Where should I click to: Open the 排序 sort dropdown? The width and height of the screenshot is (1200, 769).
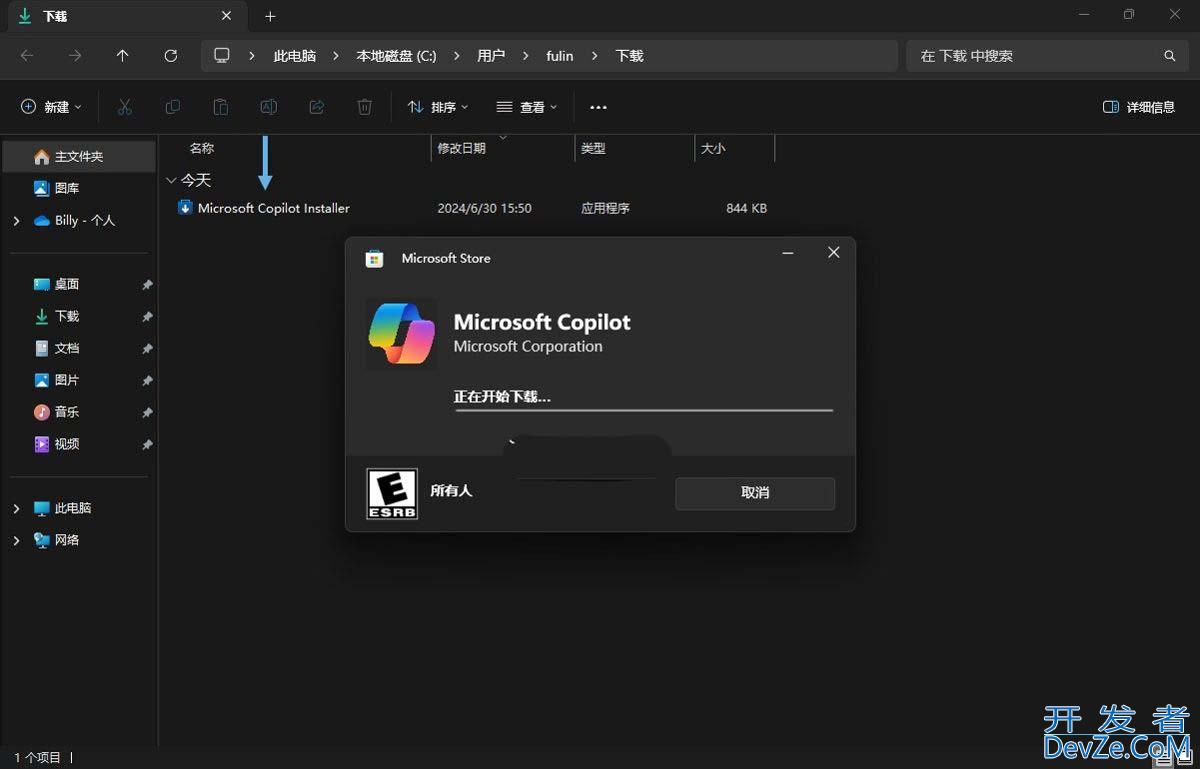click(438, 107)
